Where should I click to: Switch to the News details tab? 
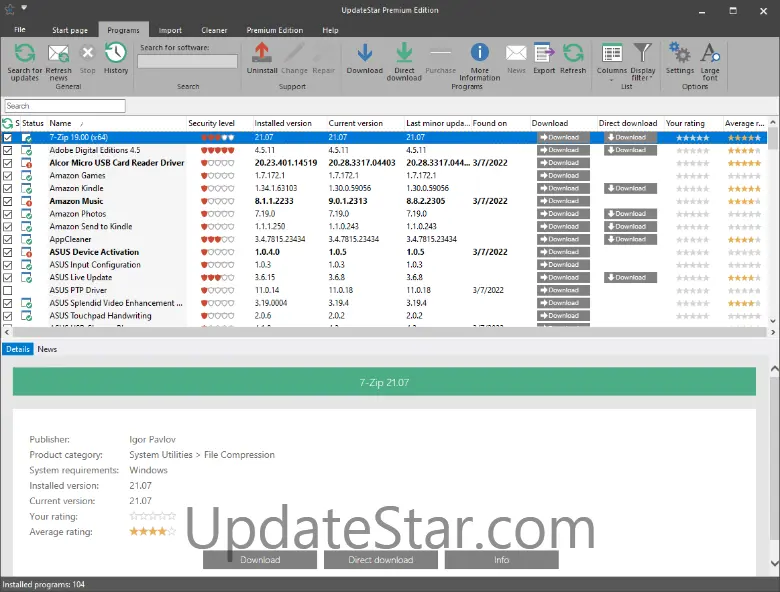[x=47, y=349]
